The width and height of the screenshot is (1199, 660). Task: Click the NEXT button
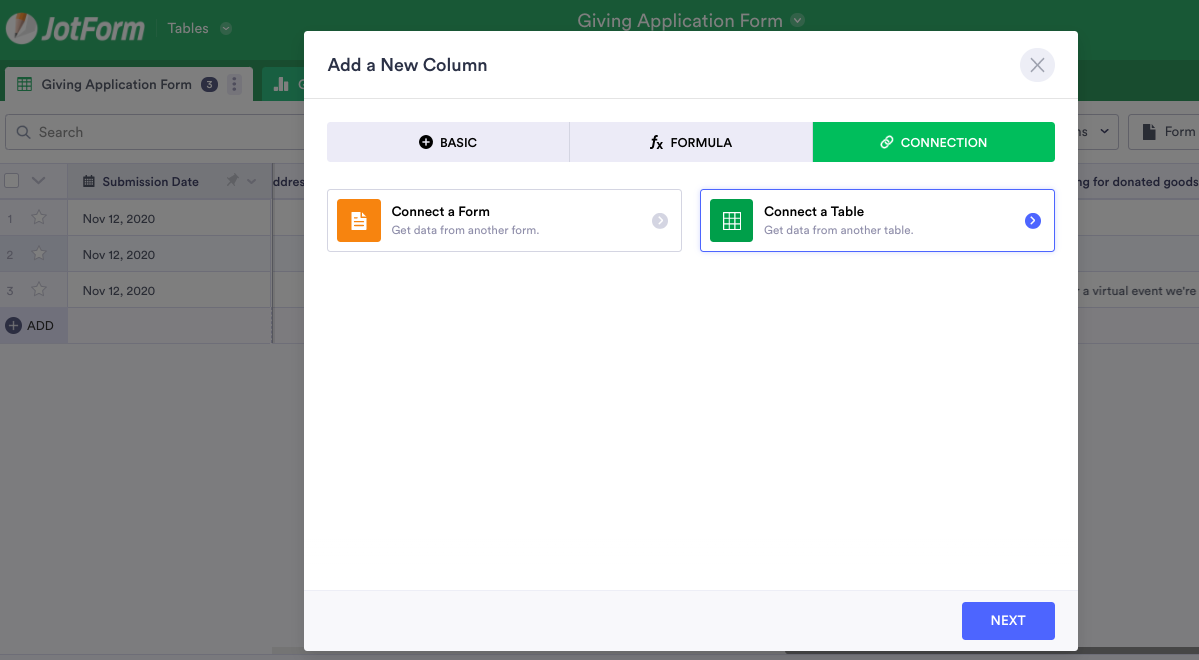point(1007,621)
